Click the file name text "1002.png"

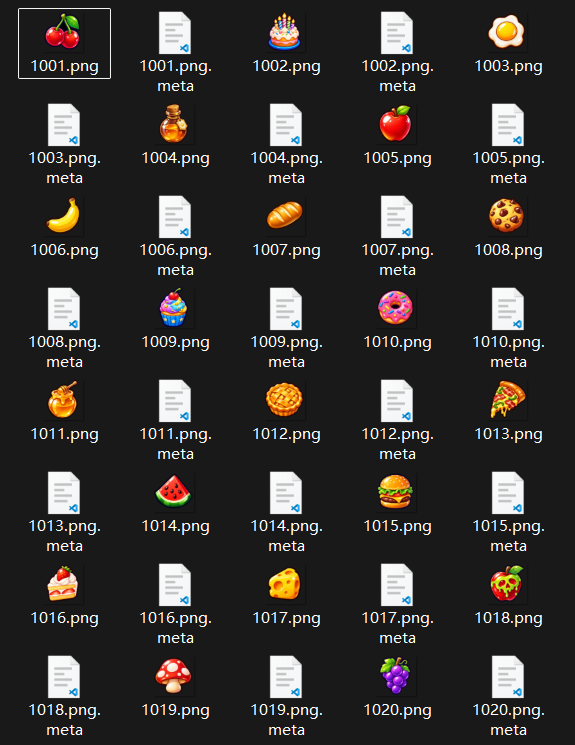pos(286,67)
